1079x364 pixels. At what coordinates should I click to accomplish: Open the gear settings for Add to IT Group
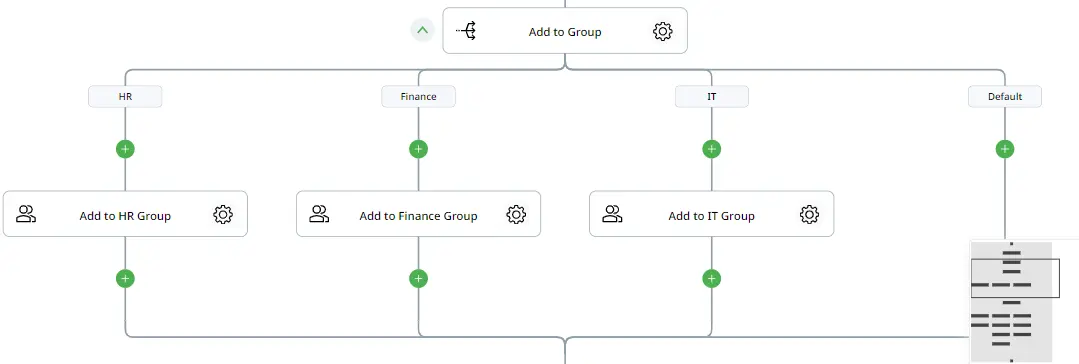click(809, 215)
